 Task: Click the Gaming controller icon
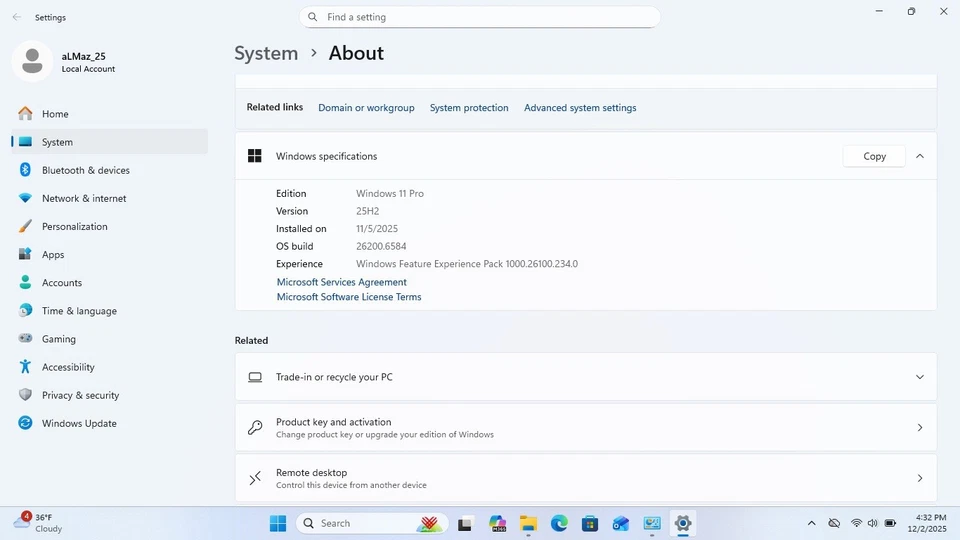[x=25, y=338]
